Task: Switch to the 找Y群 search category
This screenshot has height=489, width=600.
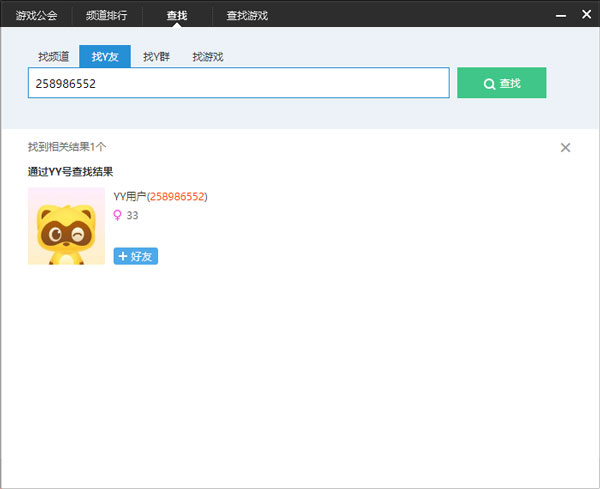Action: pyautogui.click(x=156, y=57)
